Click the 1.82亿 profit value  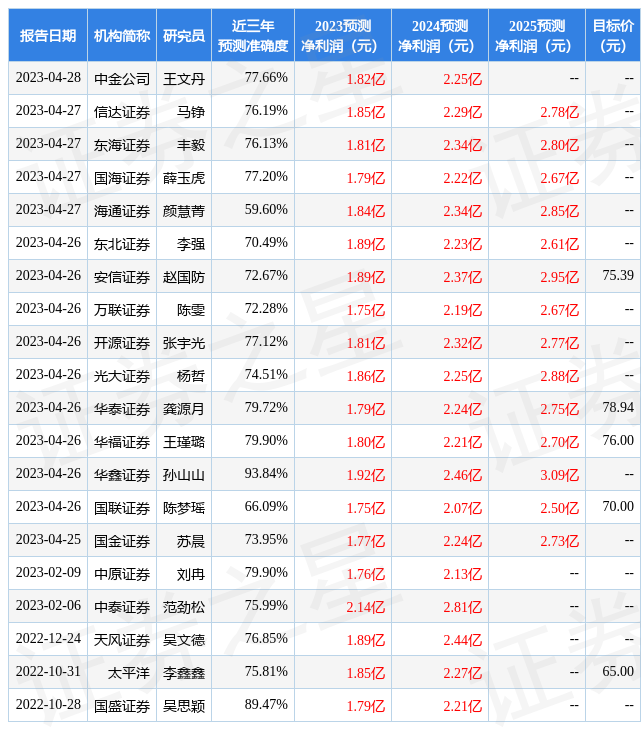[x=365, y=79]
